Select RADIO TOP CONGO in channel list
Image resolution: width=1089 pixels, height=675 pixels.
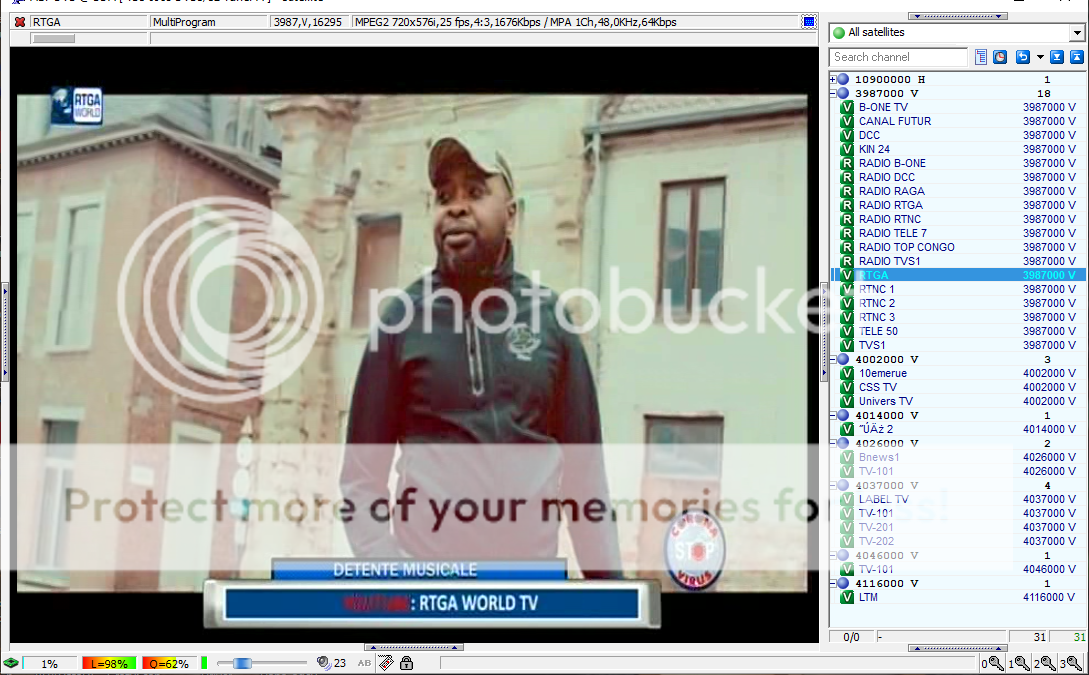(906, 247)
